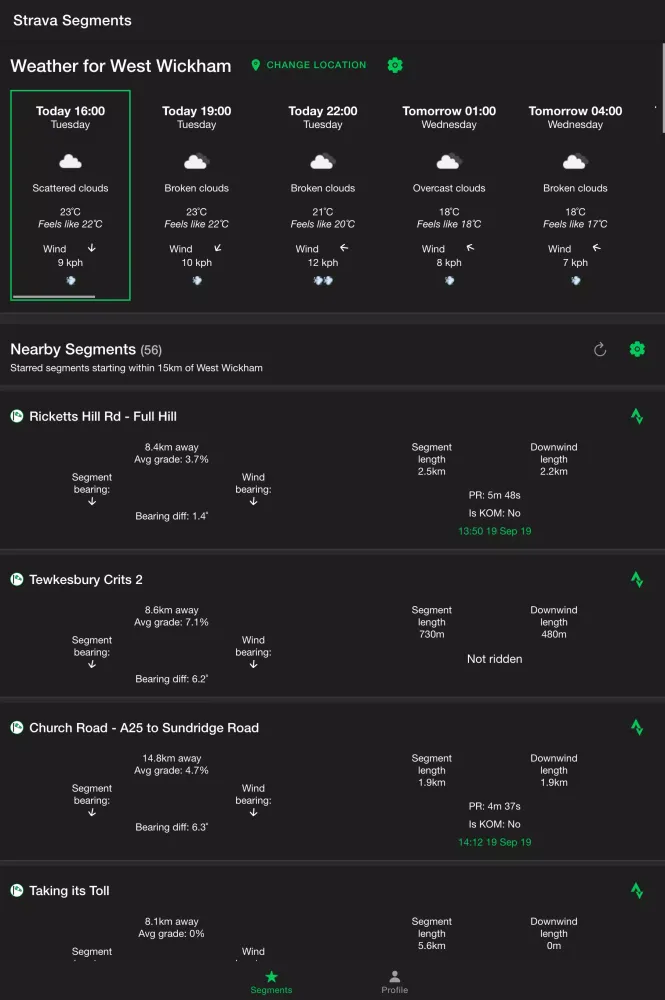Click the forecast horizontal scroll indicator

pyautogui.click(x=57, y=296)
